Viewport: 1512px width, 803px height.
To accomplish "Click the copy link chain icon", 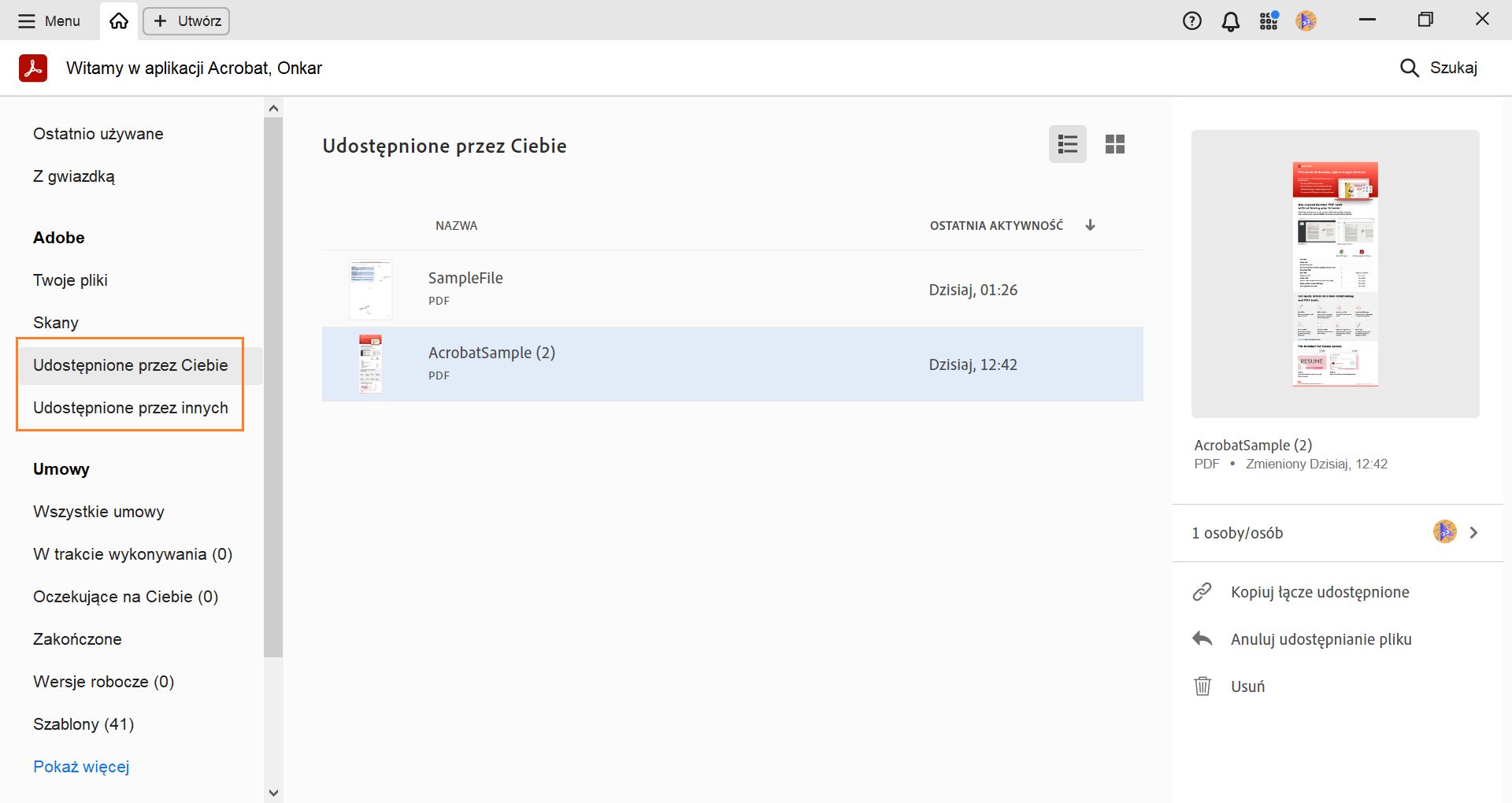I will (1202, 592).
